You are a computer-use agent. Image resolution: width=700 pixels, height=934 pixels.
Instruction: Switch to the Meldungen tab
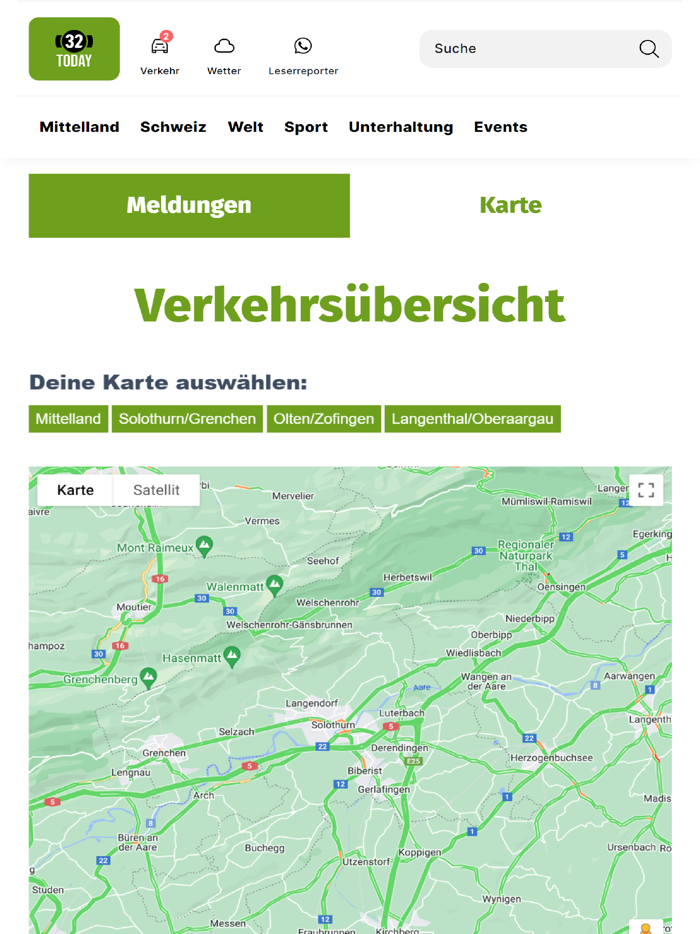click(x=189, y=206)
